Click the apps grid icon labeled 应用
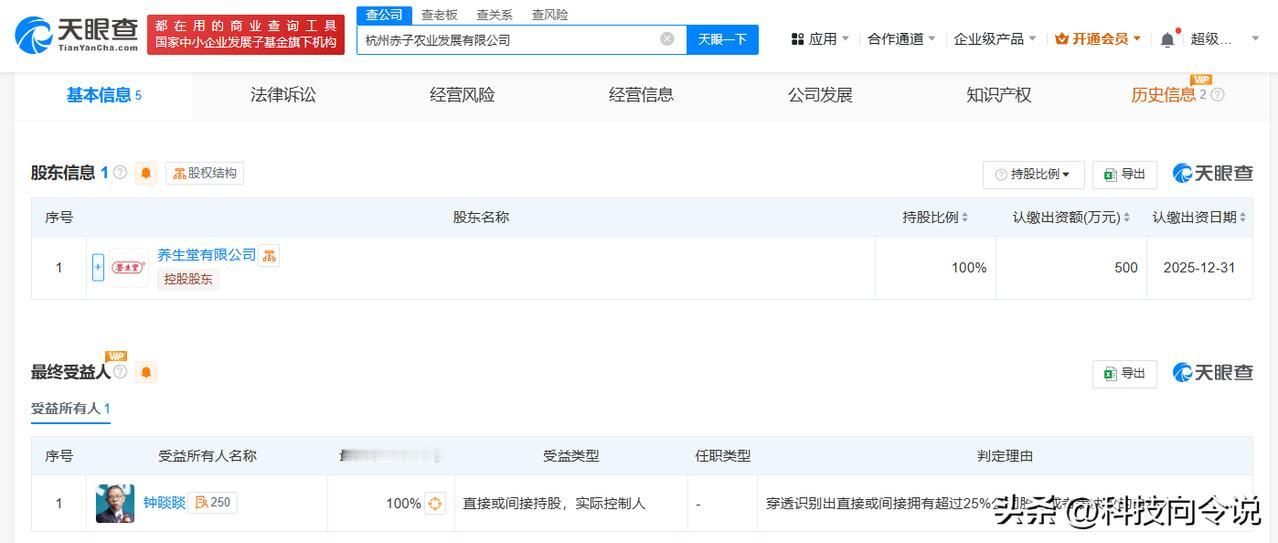The image size is (1278, 543). click(798, 39)
